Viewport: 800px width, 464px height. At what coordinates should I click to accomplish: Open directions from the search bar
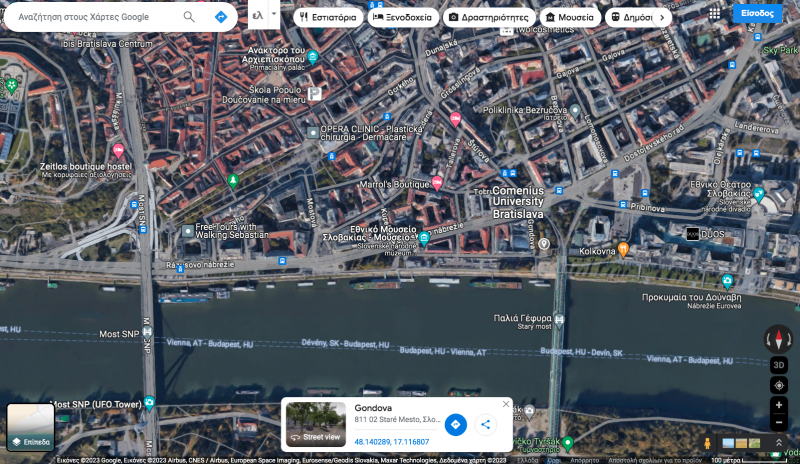coord(220,17)
